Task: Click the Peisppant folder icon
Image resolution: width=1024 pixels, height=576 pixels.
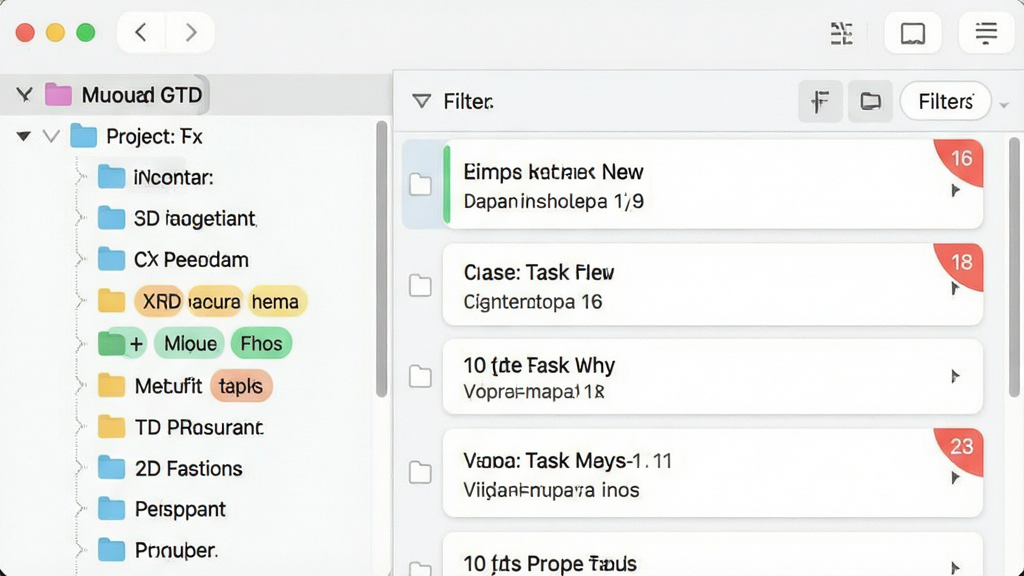Action: point(111,509)
